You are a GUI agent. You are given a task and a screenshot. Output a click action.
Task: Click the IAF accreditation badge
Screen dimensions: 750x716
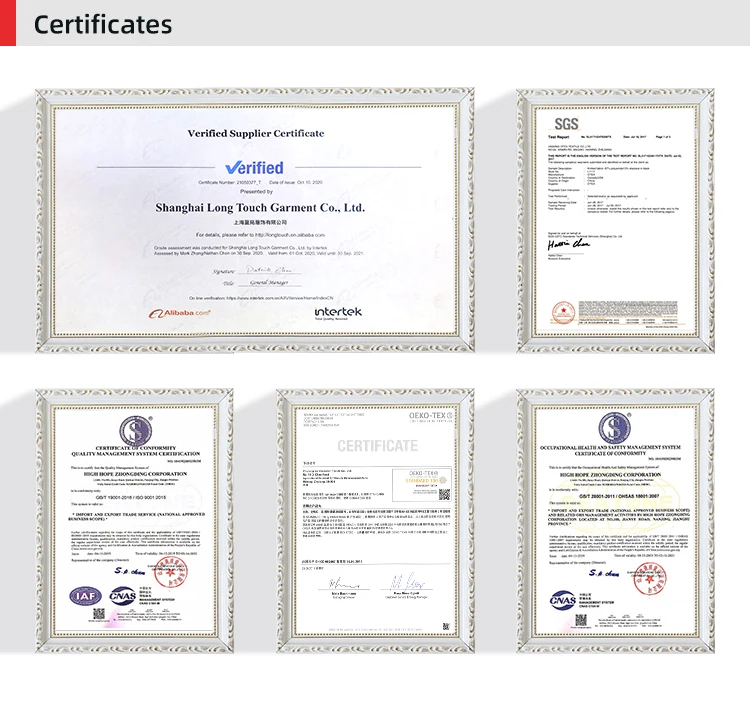86,596
